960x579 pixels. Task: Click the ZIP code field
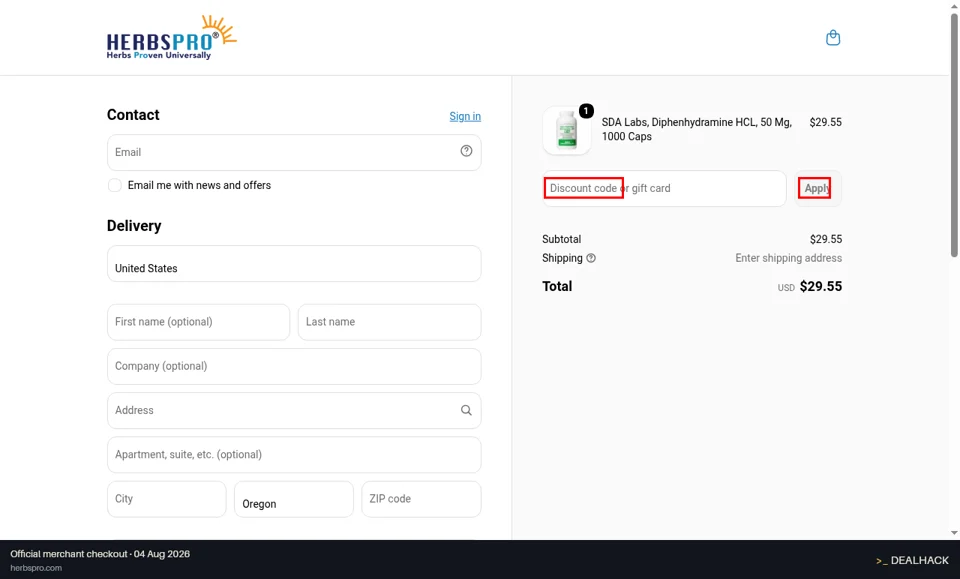[421, 499]
